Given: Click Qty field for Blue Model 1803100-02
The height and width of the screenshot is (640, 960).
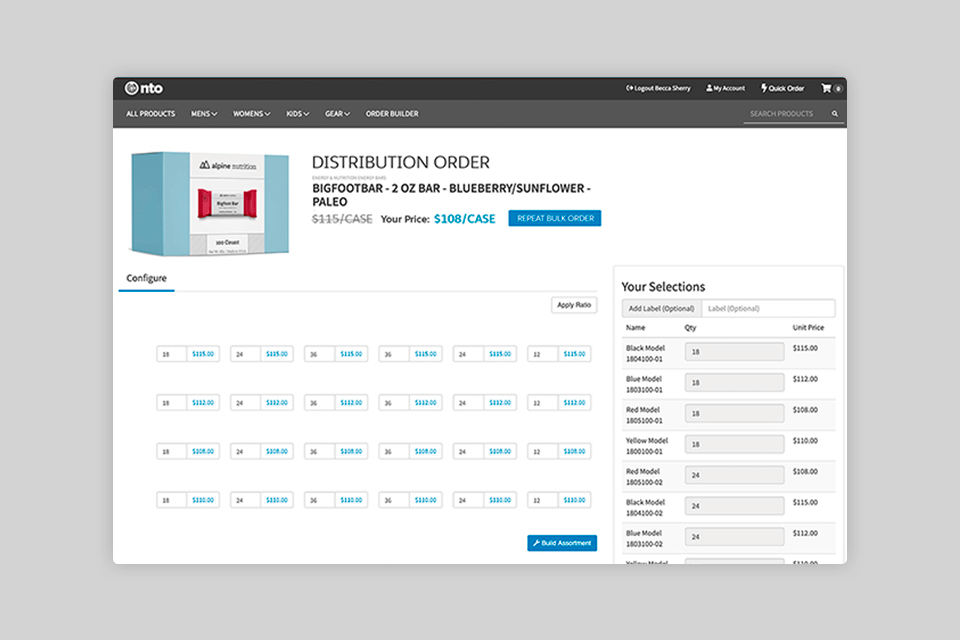Looking at the screenshot, I should click(734, 537).
